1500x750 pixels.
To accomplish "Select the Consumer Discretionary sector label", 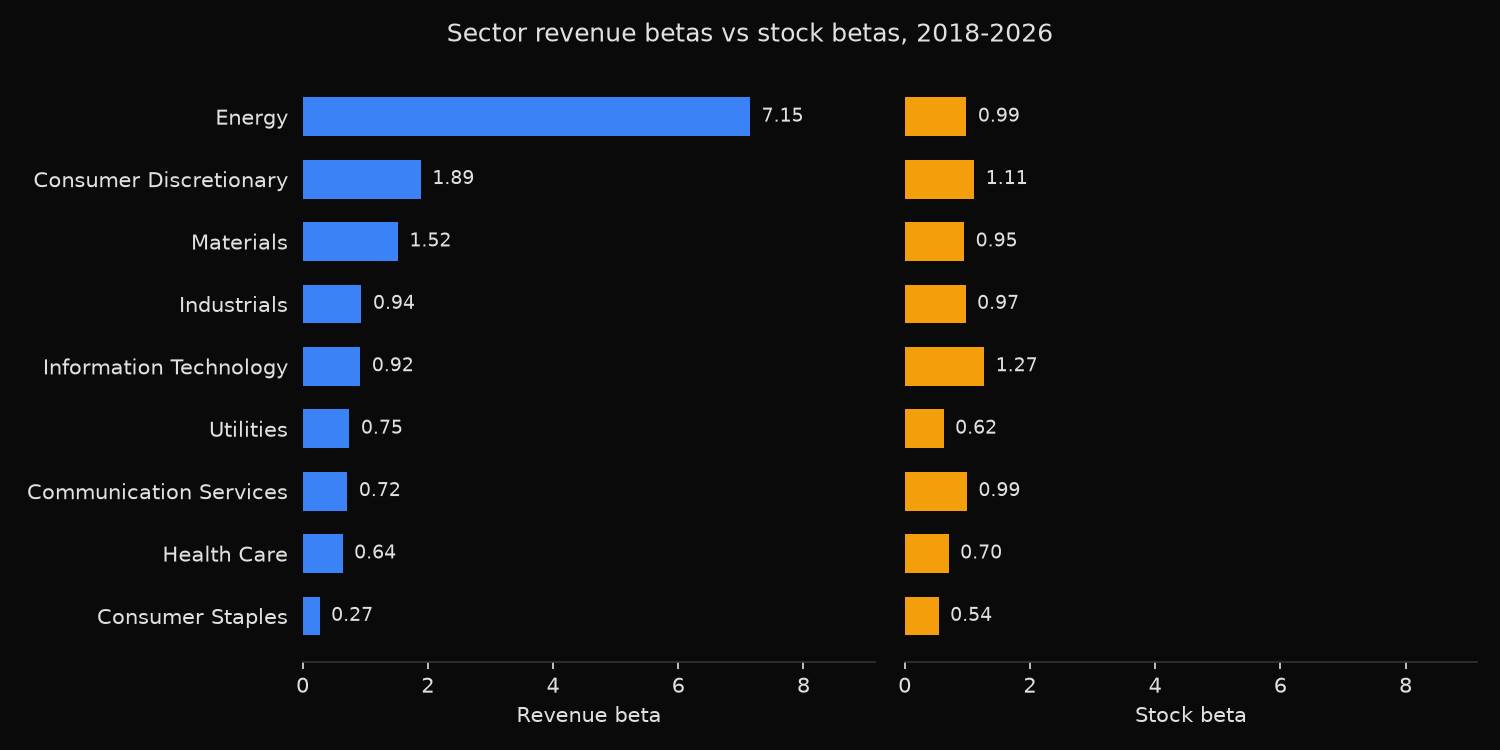I will coord(160,180).
